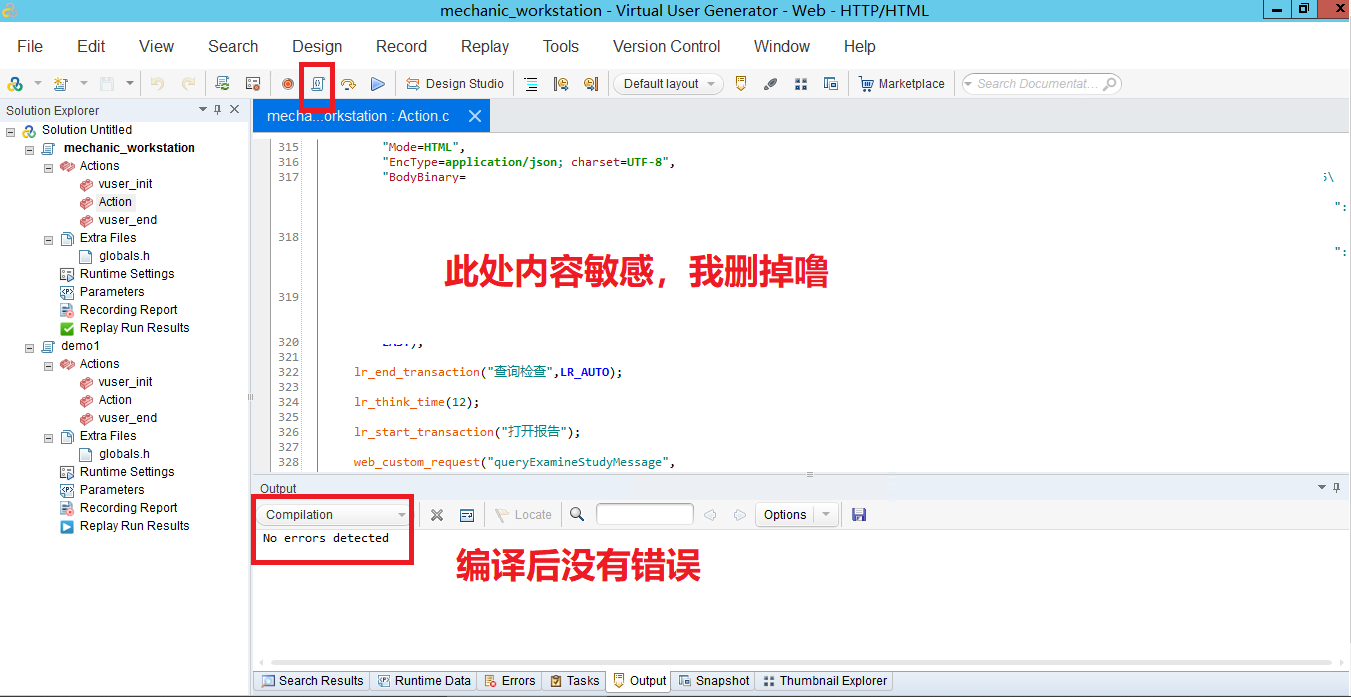1351x697 pixels.
Task: Clear the Output pane with the X icon
Action: (437, 515)
